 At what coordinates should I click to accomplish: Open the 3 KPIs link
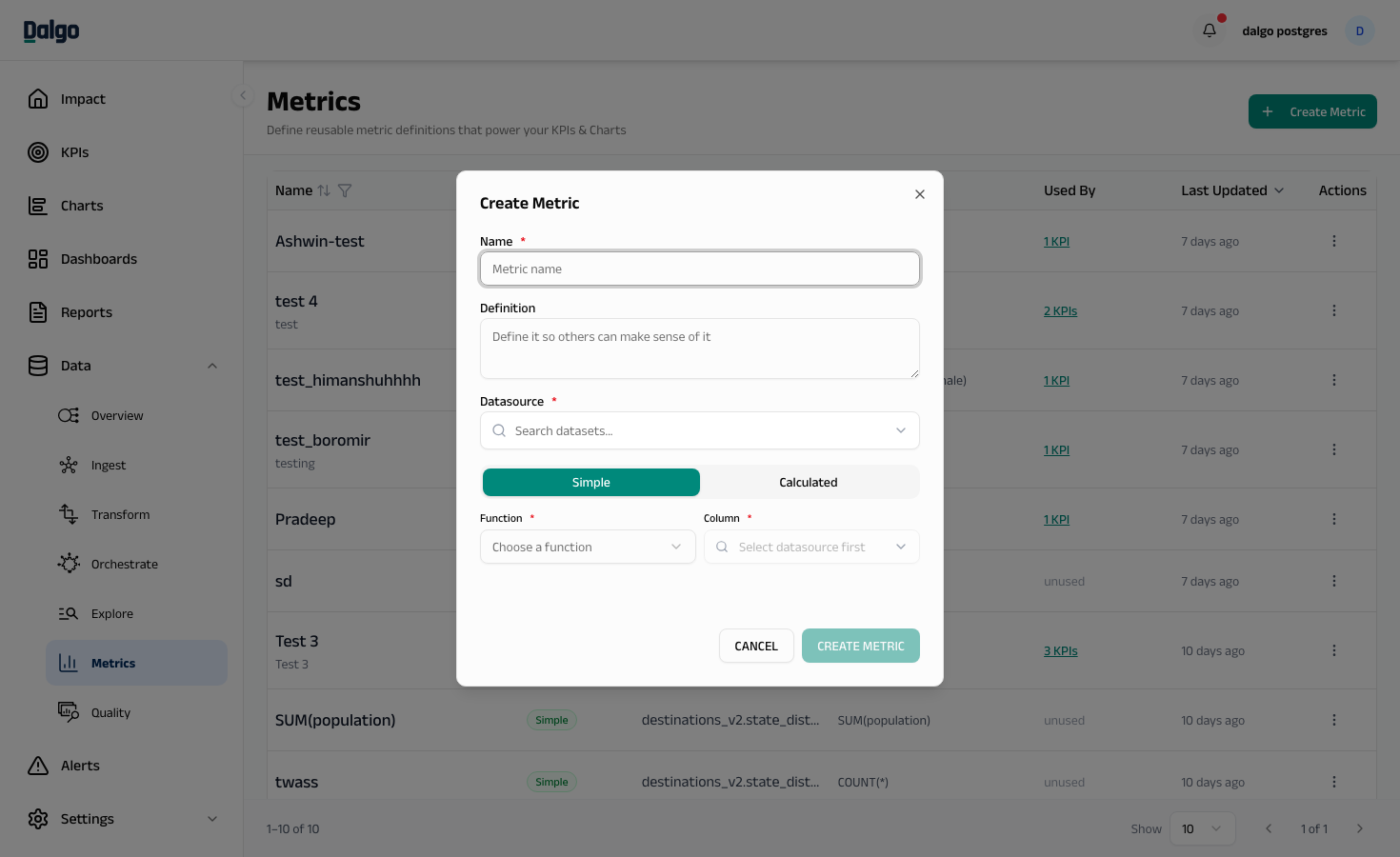(1060, 651)
